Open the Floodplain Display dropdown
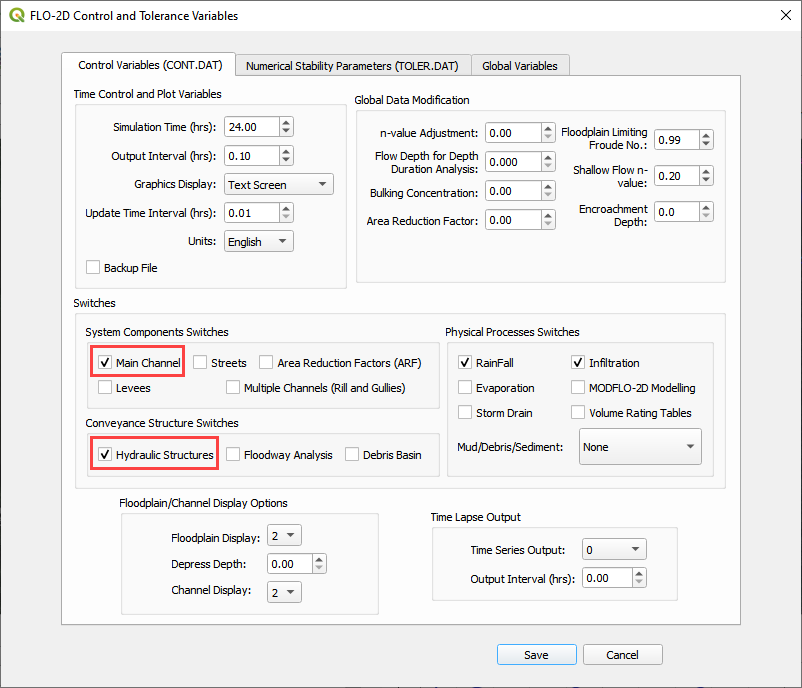The image size is (802, 688). tap(285, 537)
